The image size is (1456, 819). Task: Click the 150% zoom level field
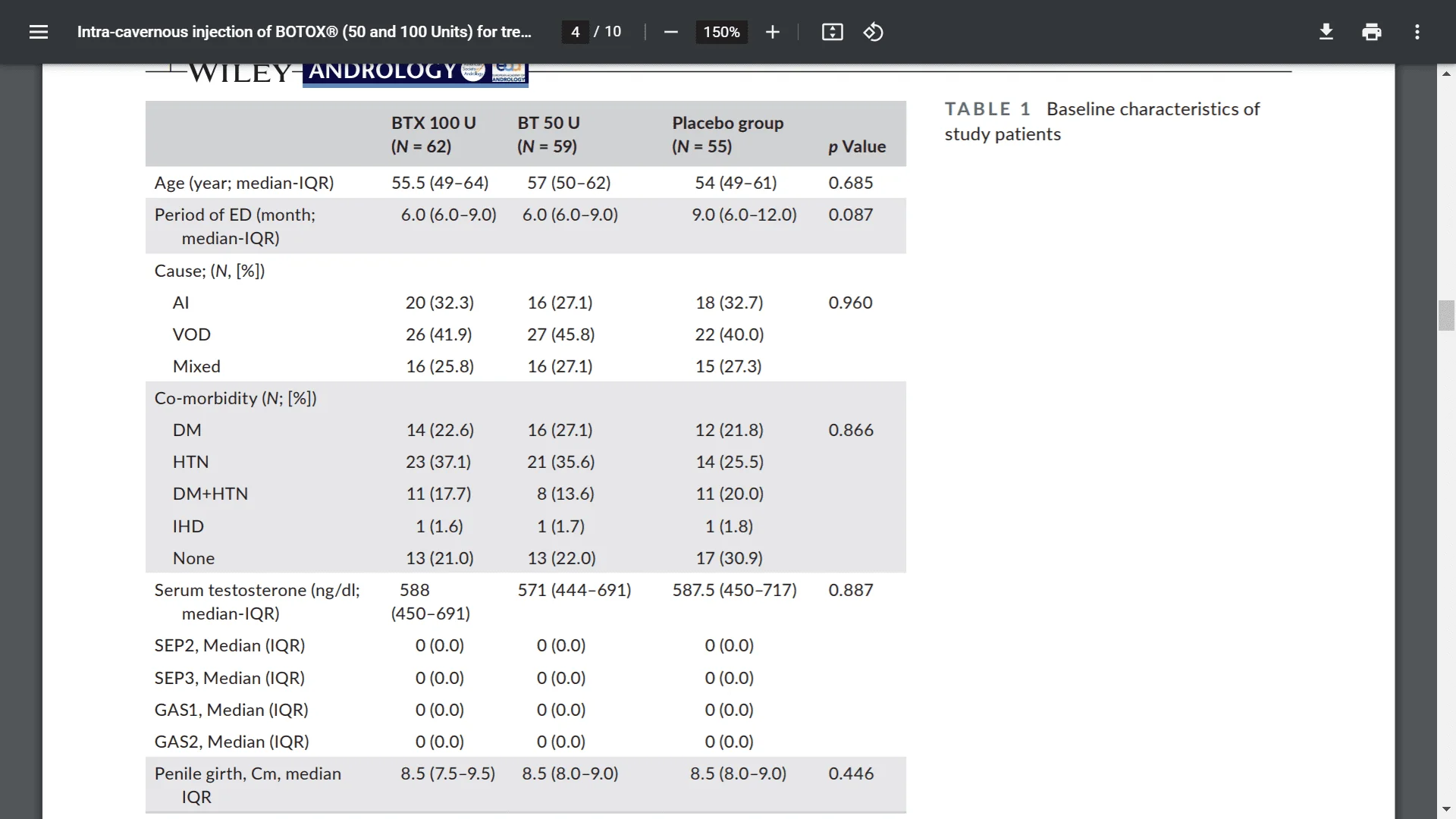[720, 32]
